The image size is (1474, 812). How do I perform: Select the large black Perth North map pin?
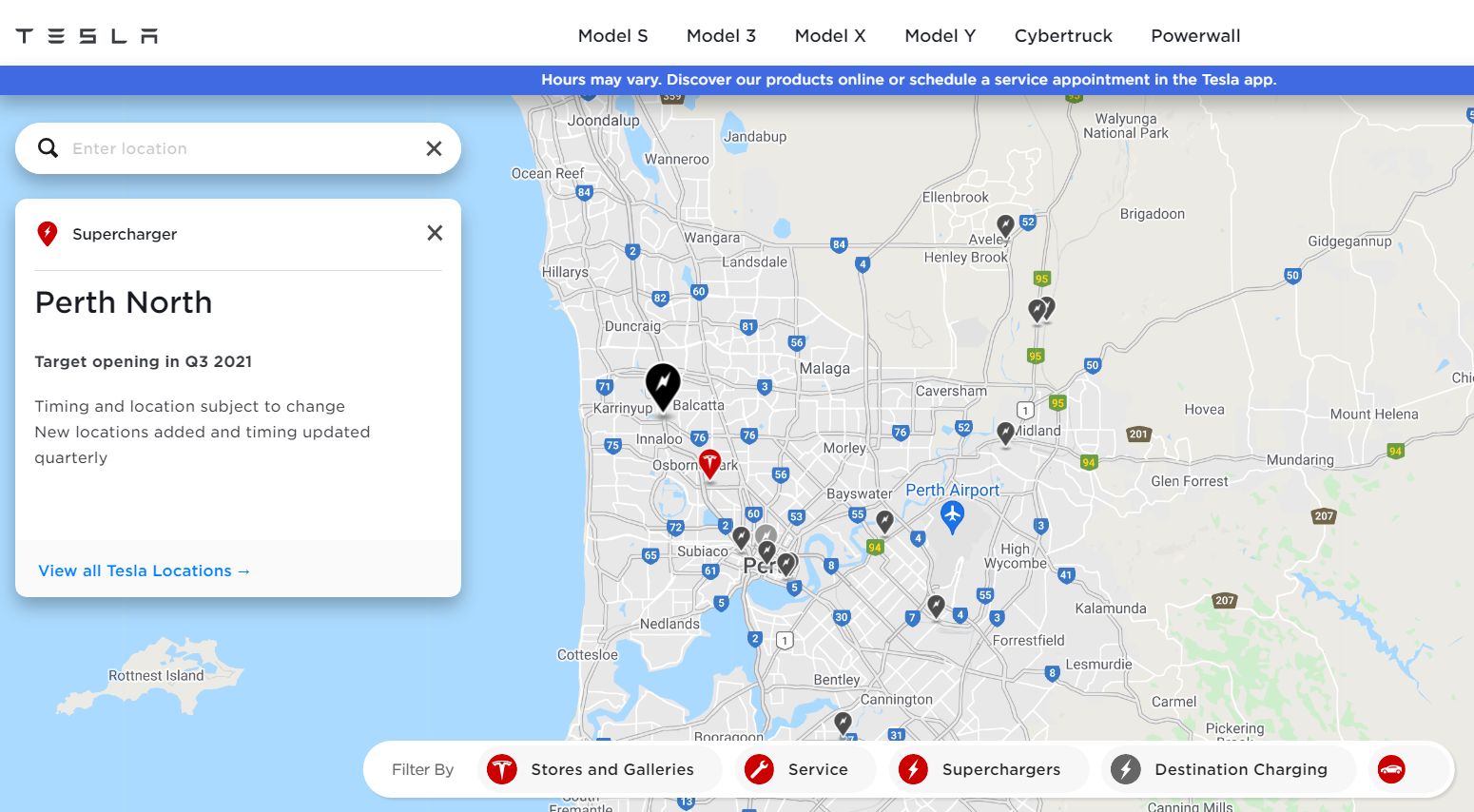pyautogui.click(x=663, y=387)
